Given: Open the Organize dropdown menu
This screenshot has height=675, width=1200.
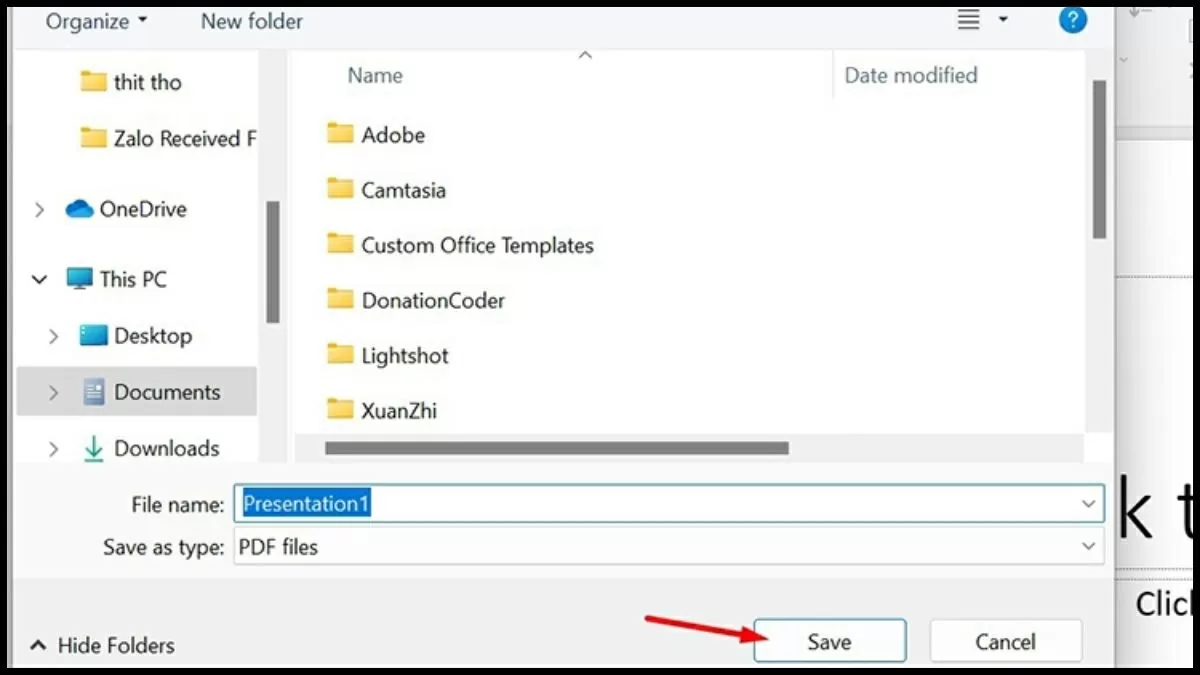Looking at the screenshot, I should coord(96,21).
